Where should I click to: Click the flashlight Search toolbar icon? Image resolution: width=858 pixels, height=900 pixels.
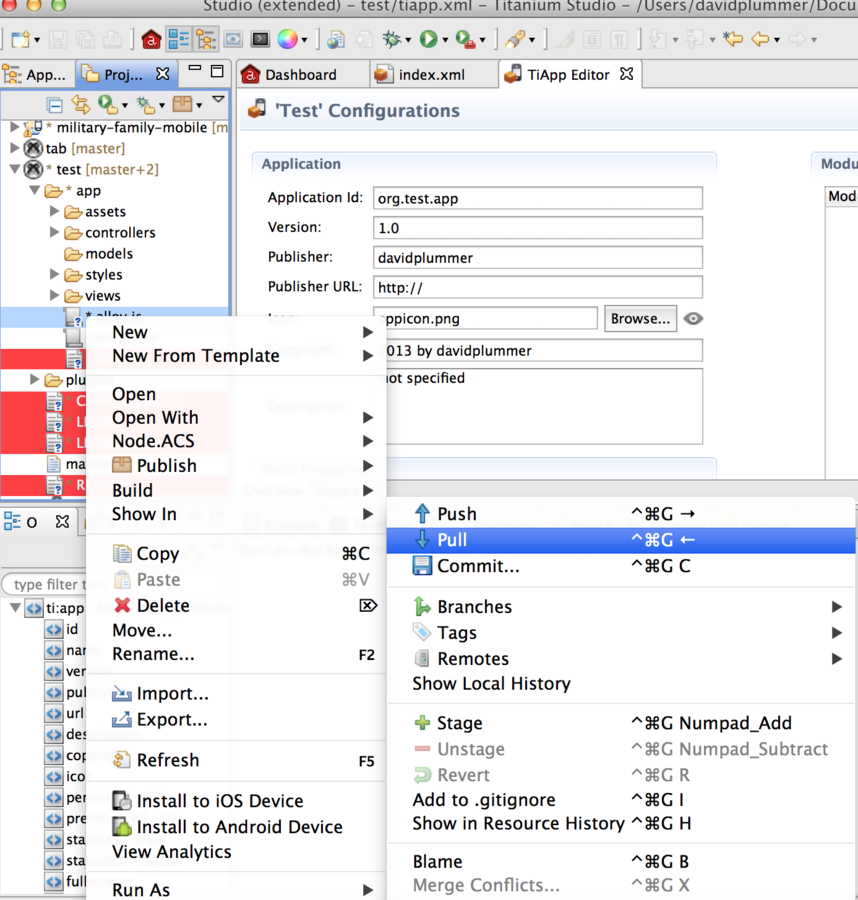pyautogui.click(x=515, y=40)
